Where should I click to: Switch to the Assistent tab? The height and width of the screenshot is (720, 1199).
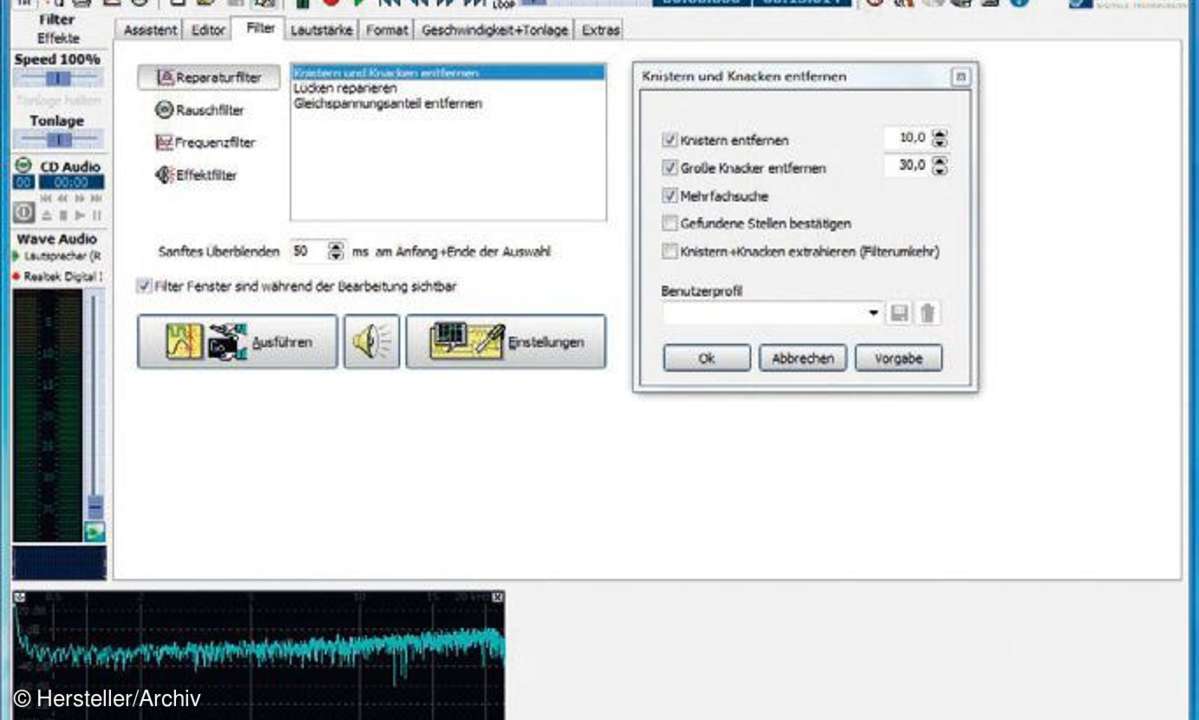tap(150, 30)
